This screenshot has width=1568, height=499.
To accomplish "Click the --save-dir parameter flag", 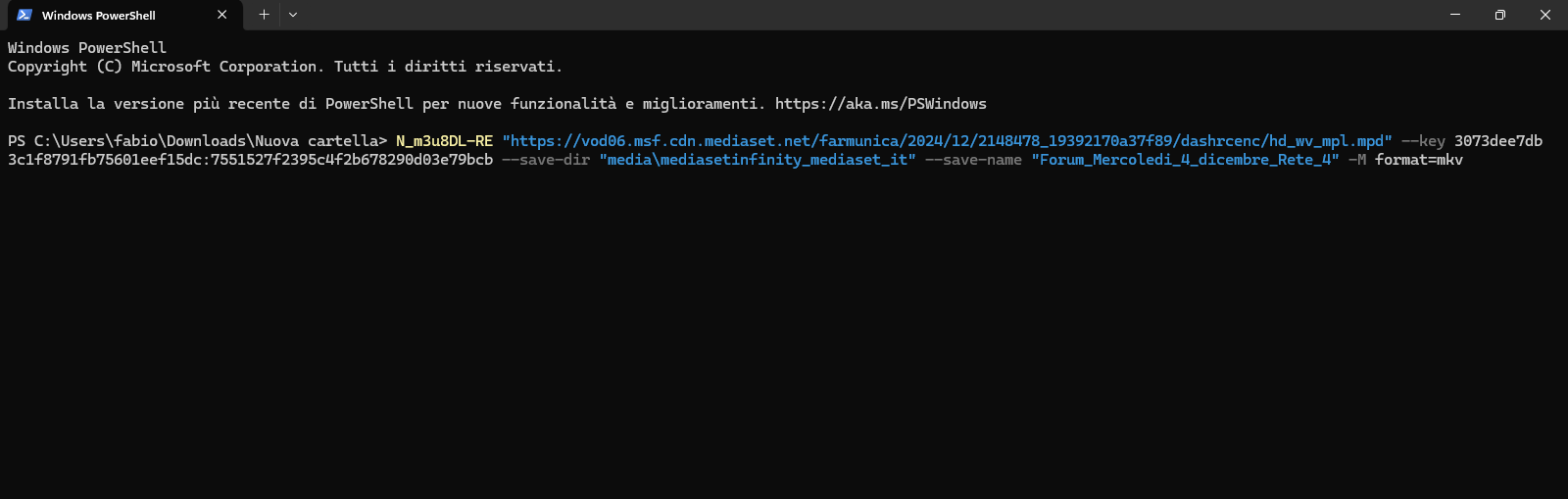I will 546,160.
